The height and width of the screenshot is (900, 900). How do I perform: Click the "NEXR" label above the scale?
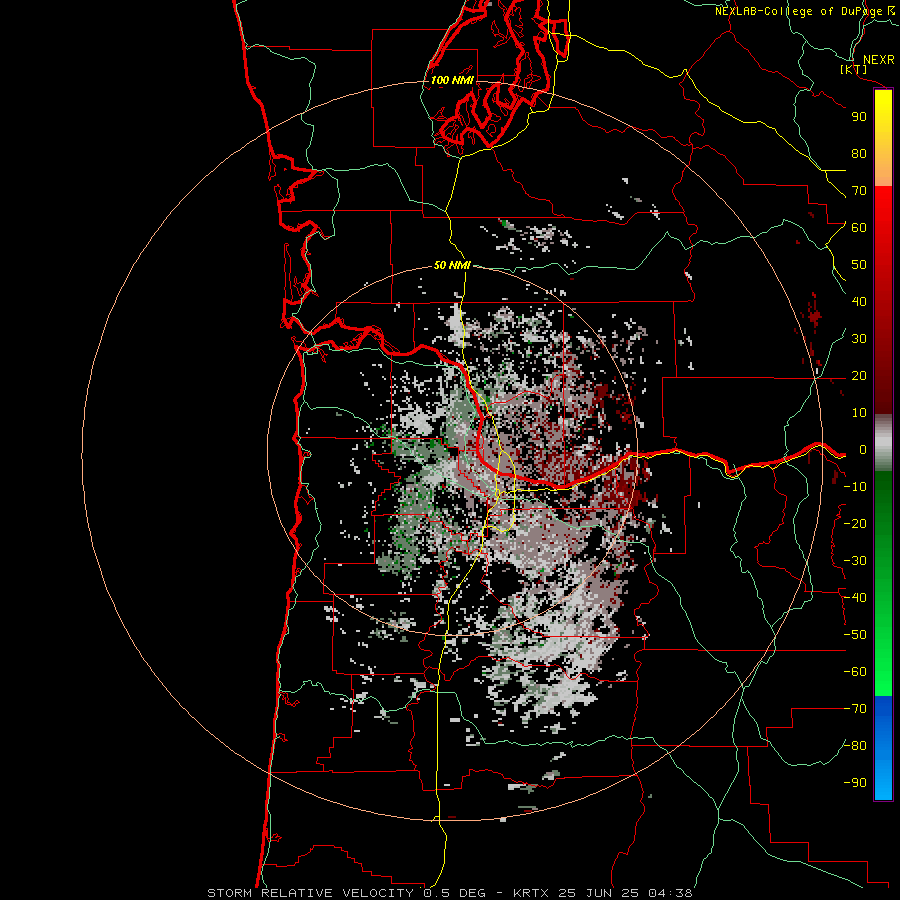point(878,60)
